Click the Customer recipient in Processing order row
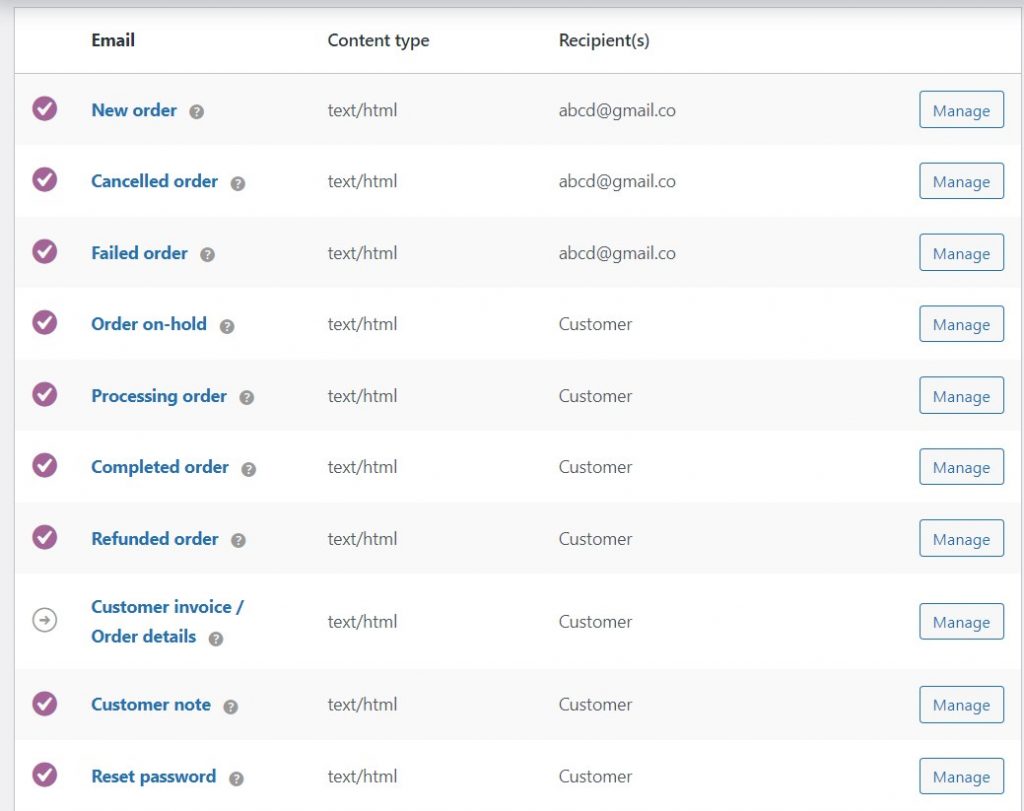Viewport: 1024px width, 811px height. 596,396
